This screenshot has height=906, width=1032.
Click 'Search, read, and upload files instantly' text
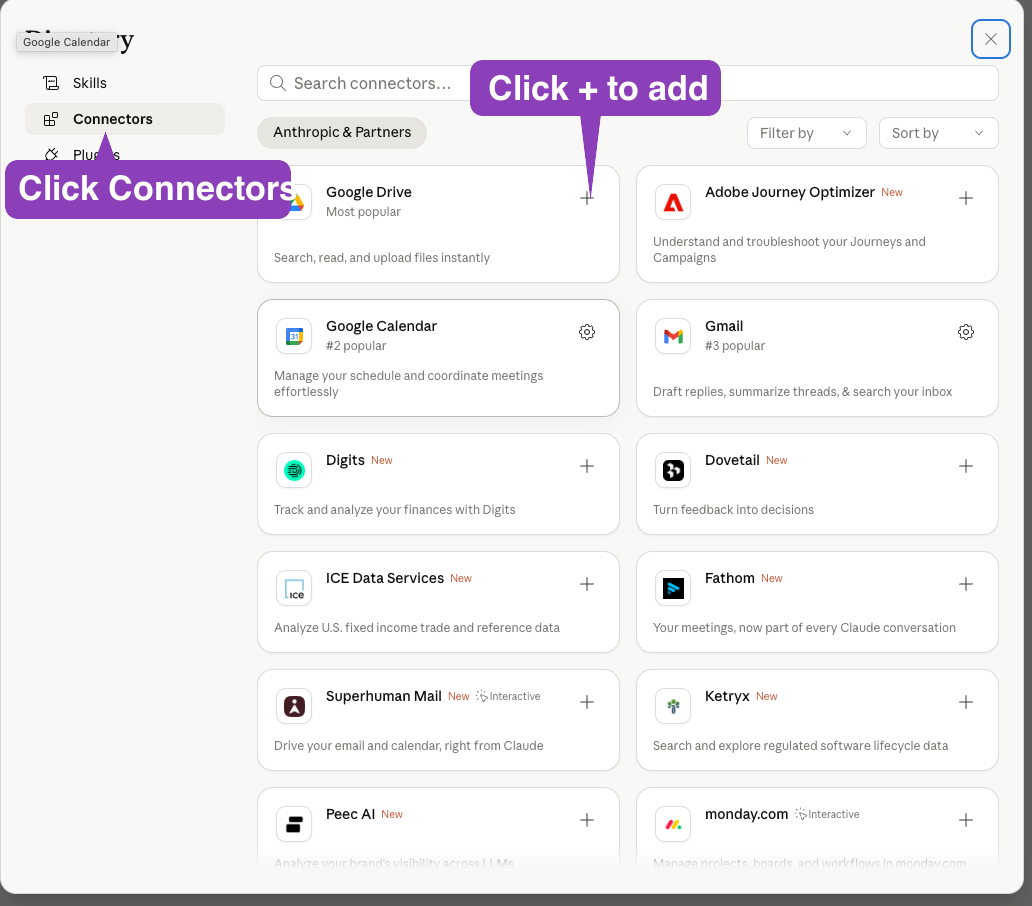382,258
